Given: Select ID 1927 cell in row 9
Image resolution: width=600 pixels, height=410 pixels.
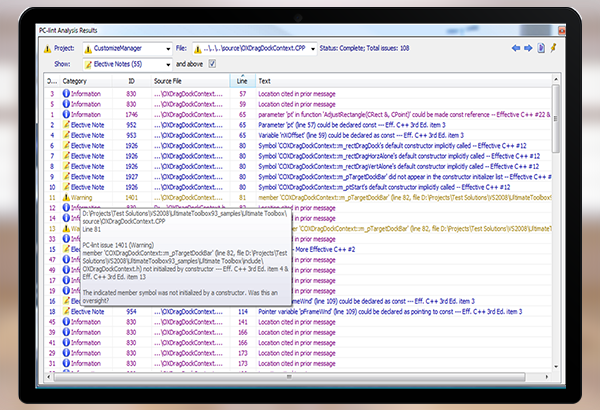Looking at the screenshot, I should [131, 176].
